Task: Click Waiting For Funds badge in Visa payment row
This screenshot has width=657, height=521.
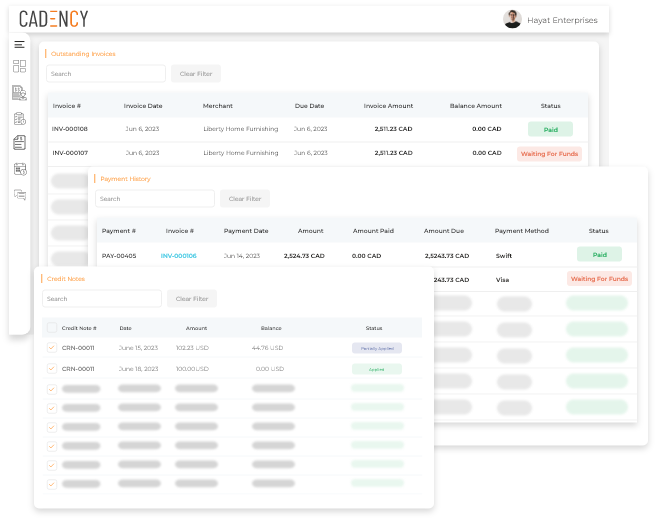Action: point(599,279)
